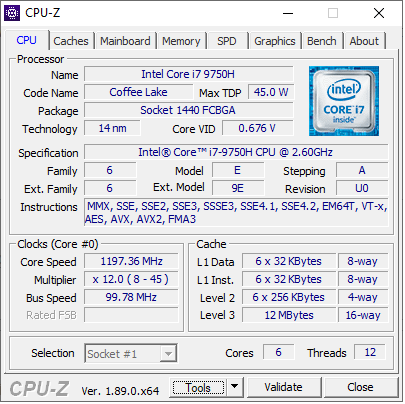This screenshot has height=404, width=405.
Task: Select the CPU tab
Action: [x=26, y=40]
